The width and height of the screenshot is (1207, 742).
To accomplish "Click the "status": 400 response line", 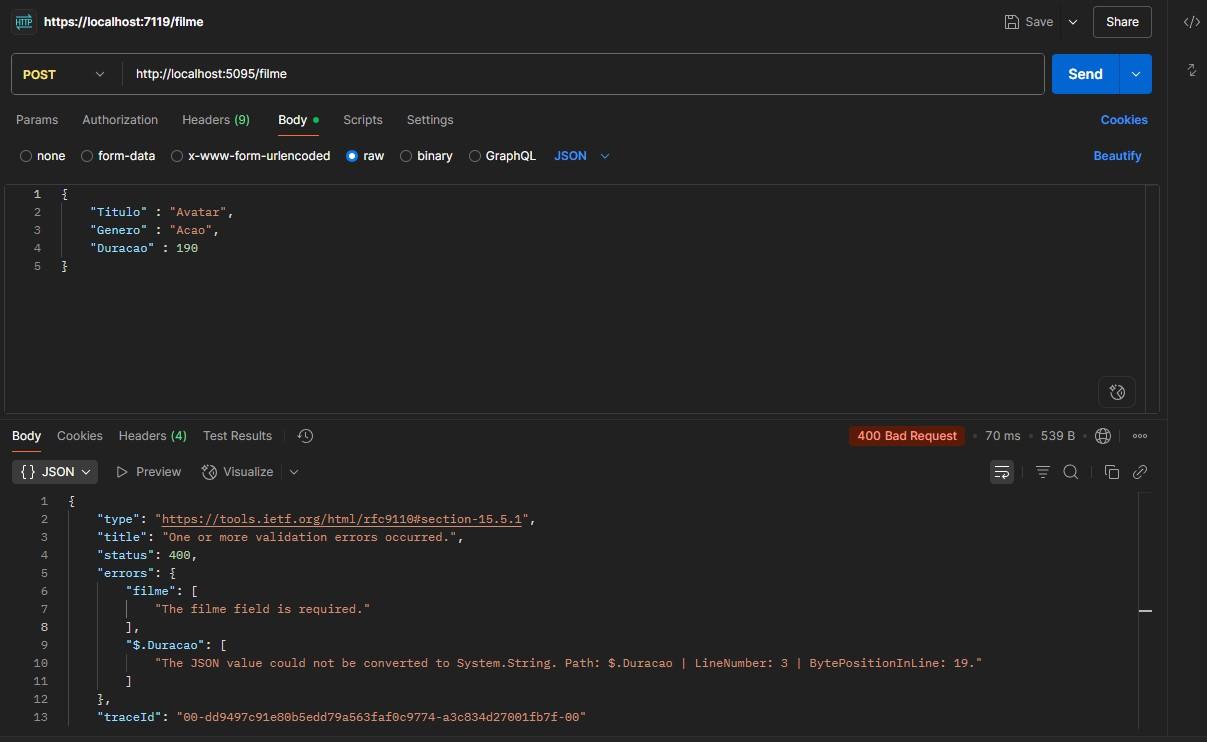I will tap(147, 555).
